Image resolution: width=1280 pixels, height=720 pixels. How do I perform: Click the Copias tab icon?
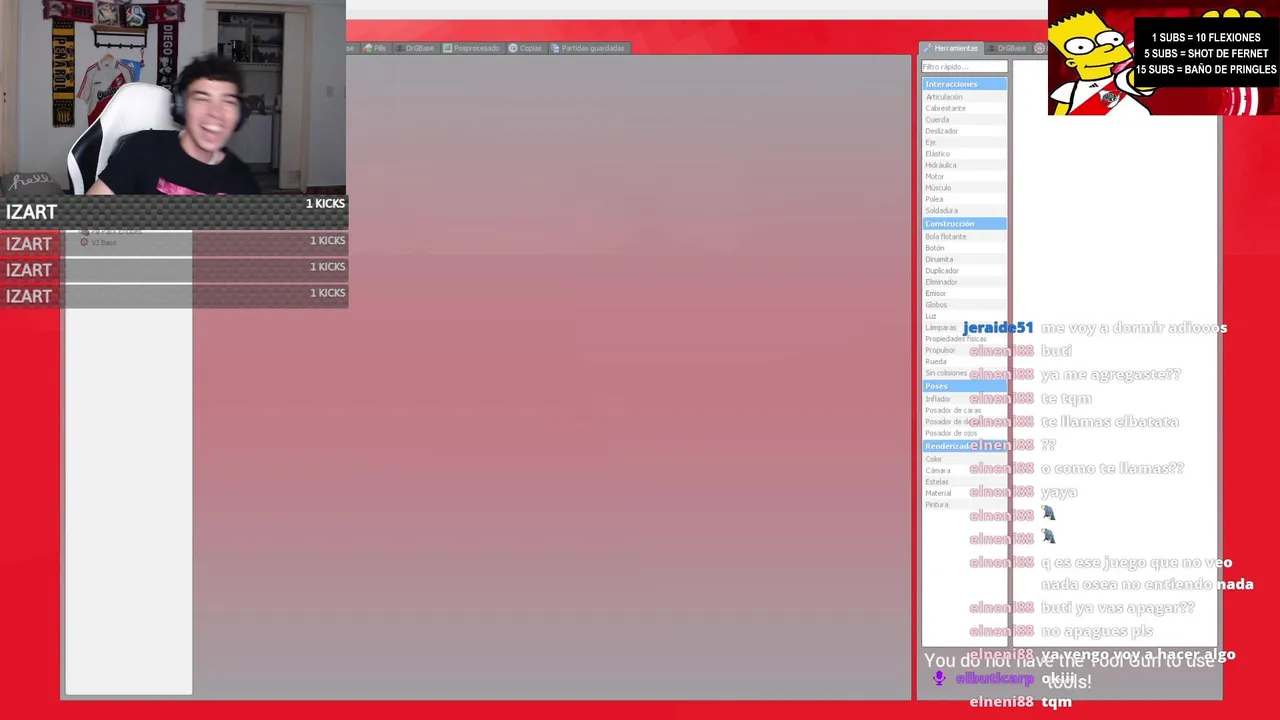513,48
